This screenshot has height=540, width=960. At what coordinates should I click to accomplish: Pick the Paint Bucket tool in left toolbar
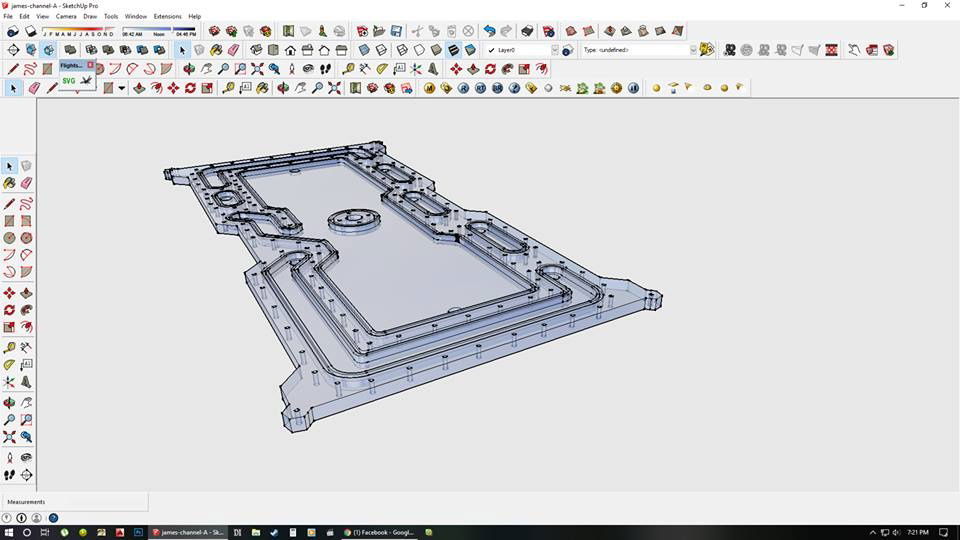[x=9, y=183]
